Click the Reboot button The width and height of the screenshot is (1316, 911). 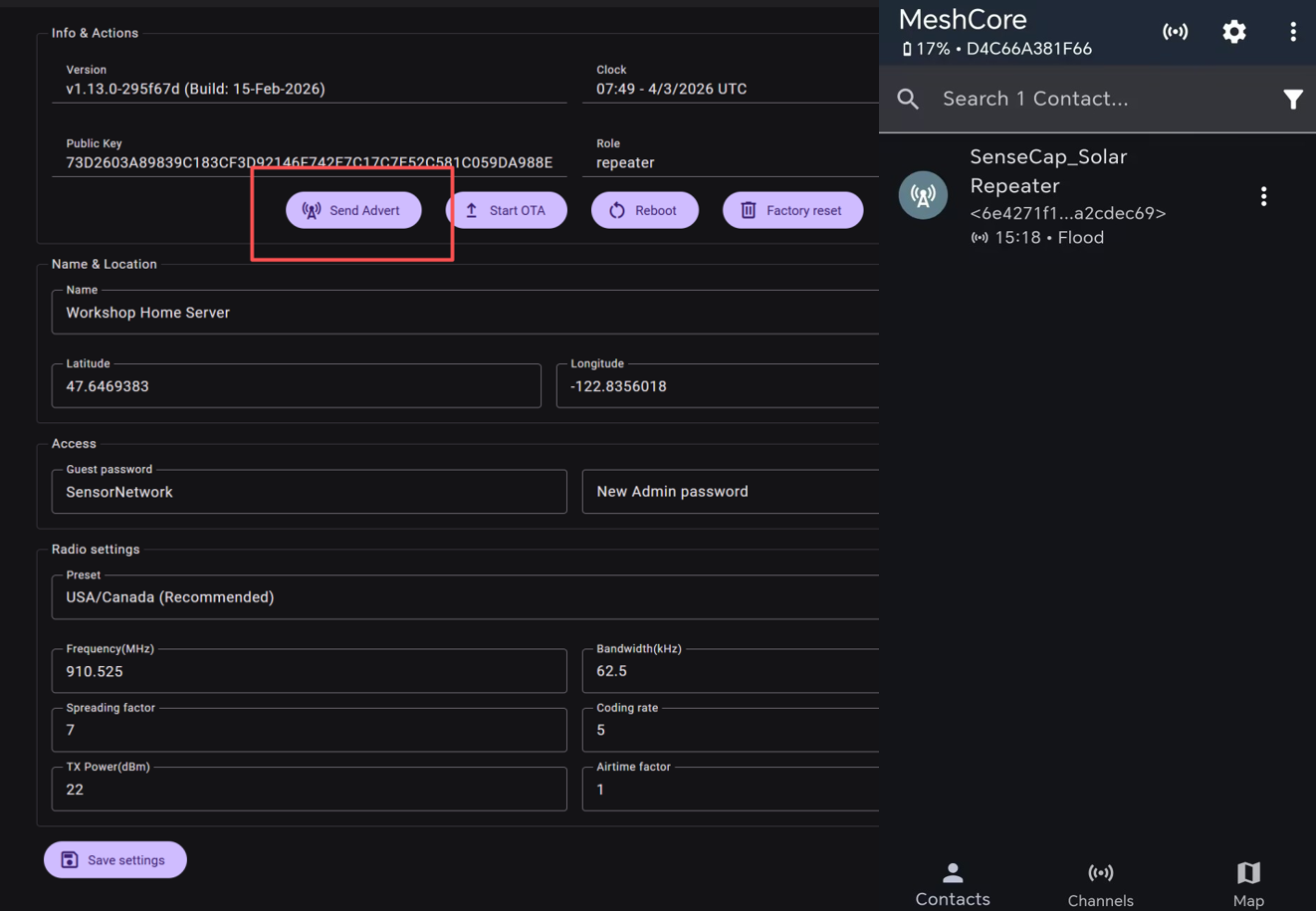pyautogui.click(x=644, y=210)
